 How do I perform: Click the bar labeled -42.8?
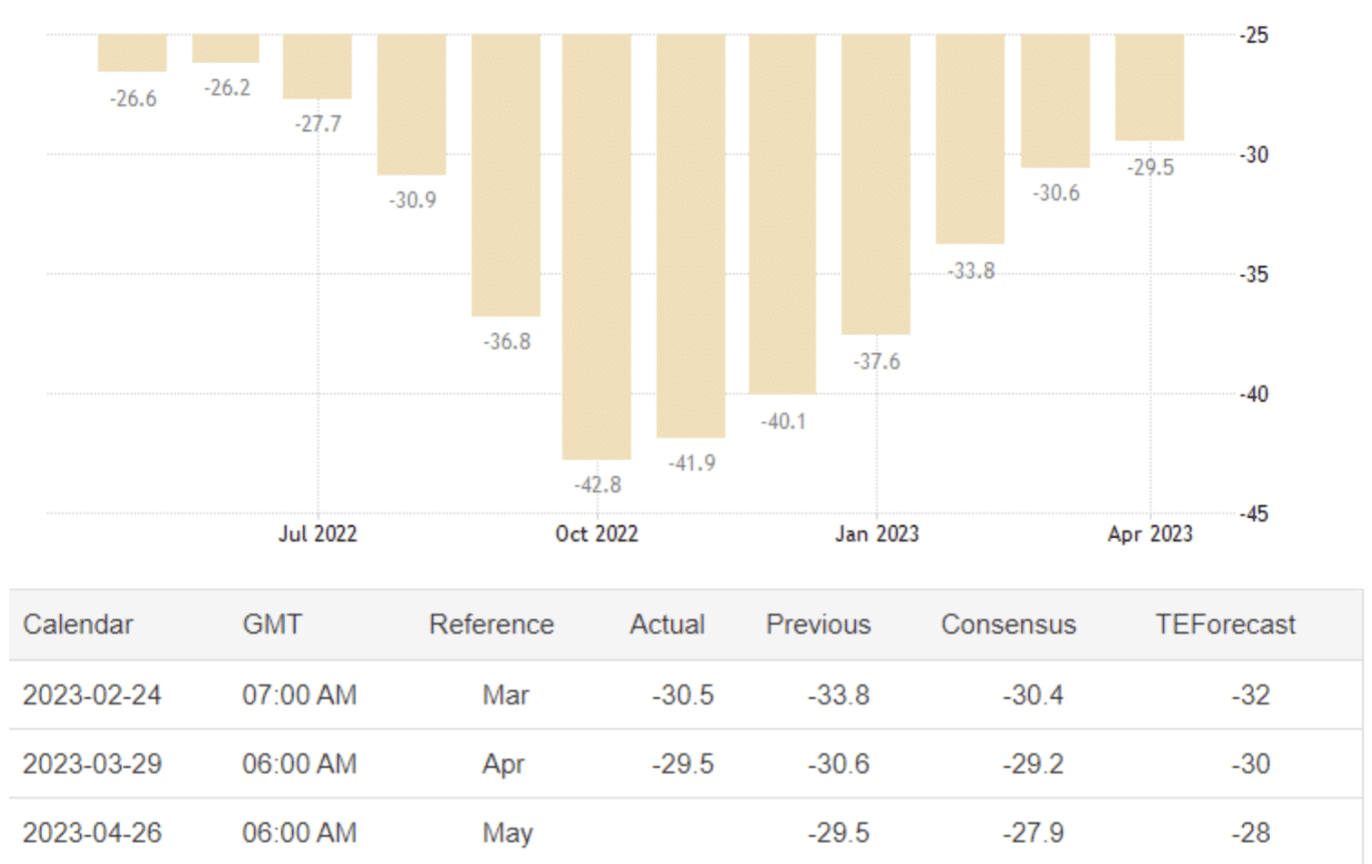pyautogui.click(x=597, y=245)
